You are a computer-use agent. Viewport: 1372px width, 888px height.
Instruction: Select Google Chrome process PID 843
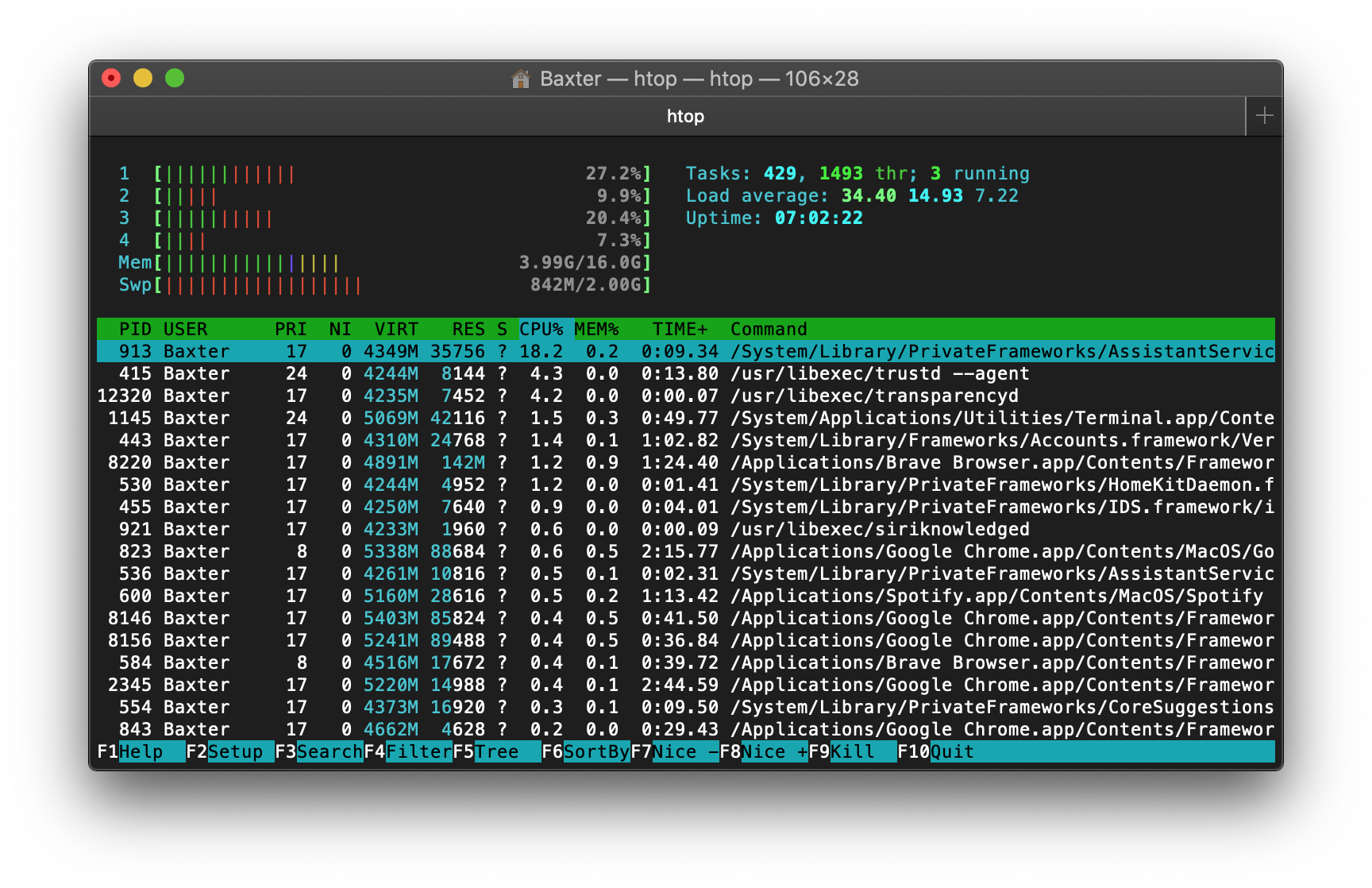pyautogui.click(x=686, y=729)
